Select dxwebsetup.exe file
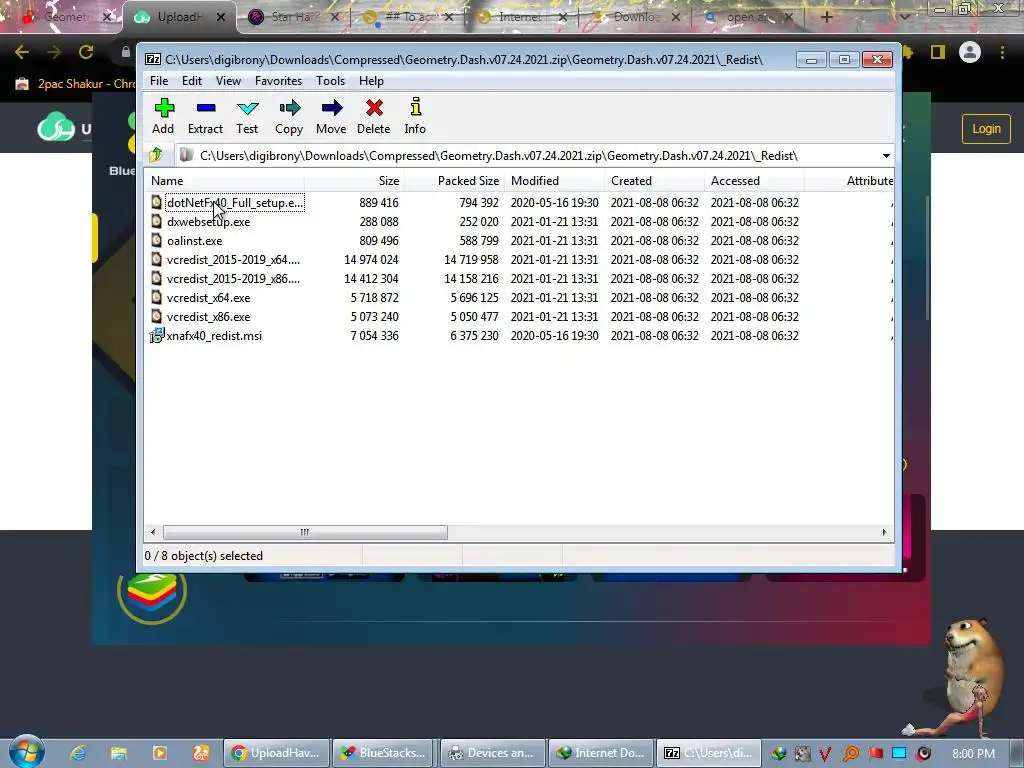Viewport: 1024px width, 768px height. [x=208, y=222]
